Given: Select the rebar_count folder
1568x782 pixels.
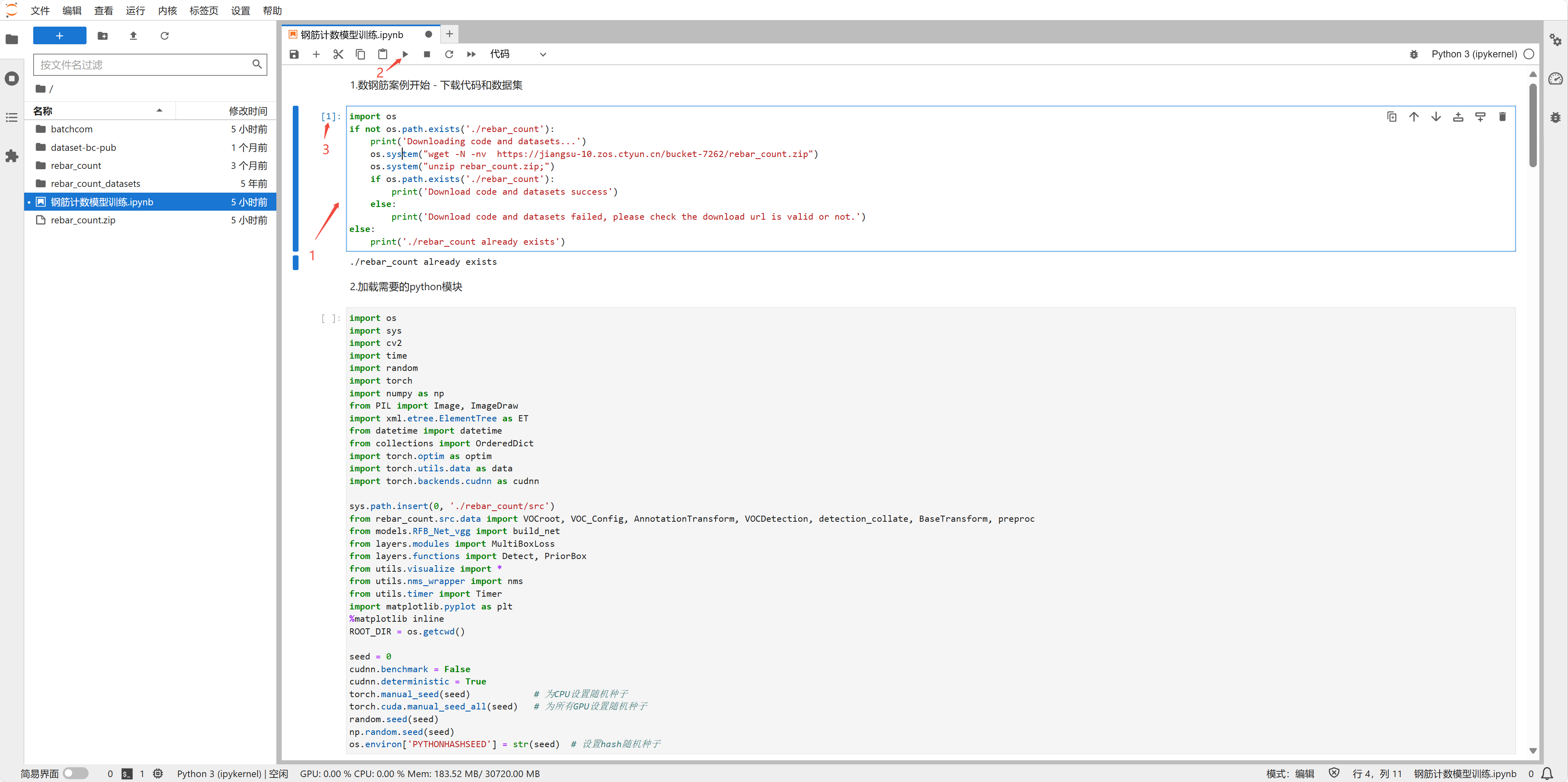Looking at the screenshot, I should click(x=150, y=166).
